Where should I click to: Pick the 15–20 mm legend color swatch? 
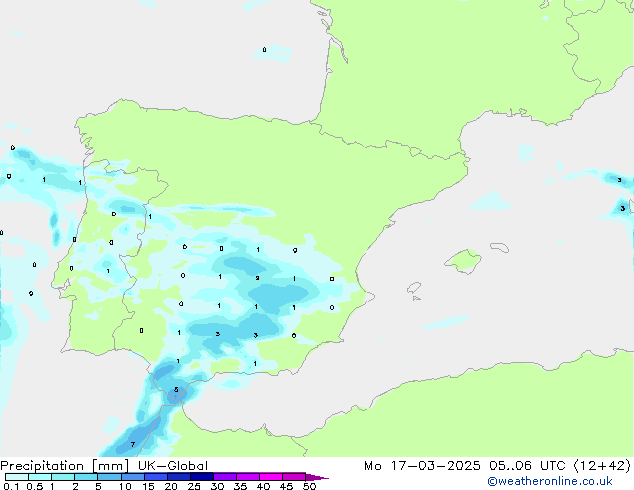tap(156, 477)
